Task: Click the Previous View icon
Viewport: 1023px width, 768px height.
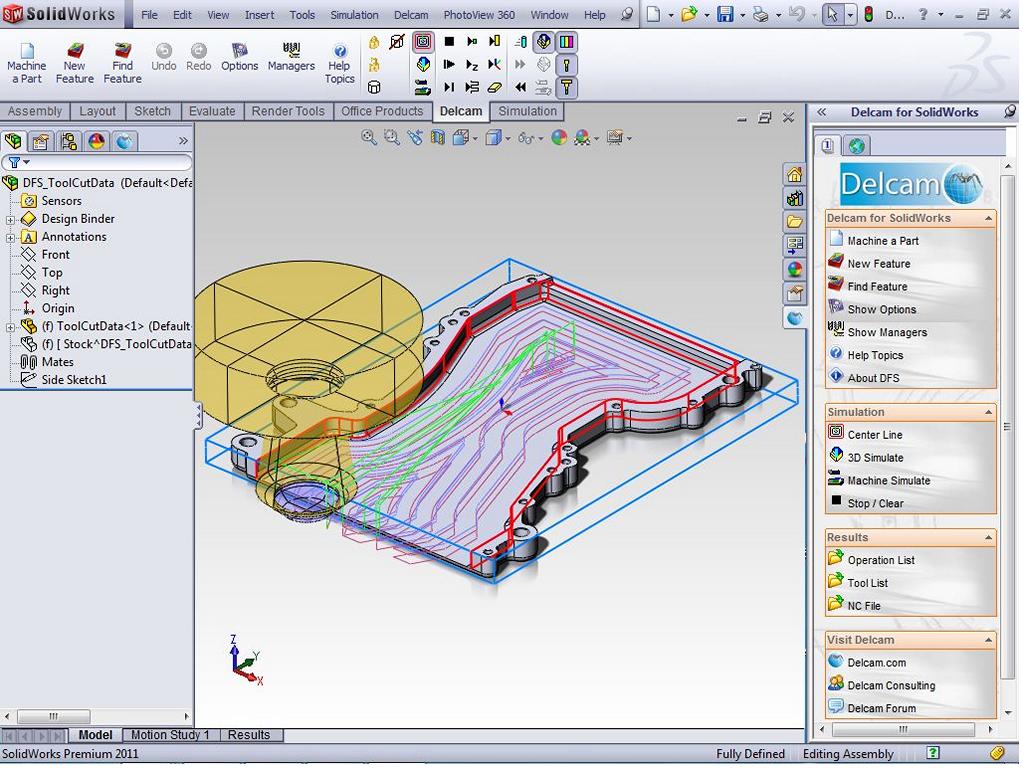Action: (x=415, y=137)
